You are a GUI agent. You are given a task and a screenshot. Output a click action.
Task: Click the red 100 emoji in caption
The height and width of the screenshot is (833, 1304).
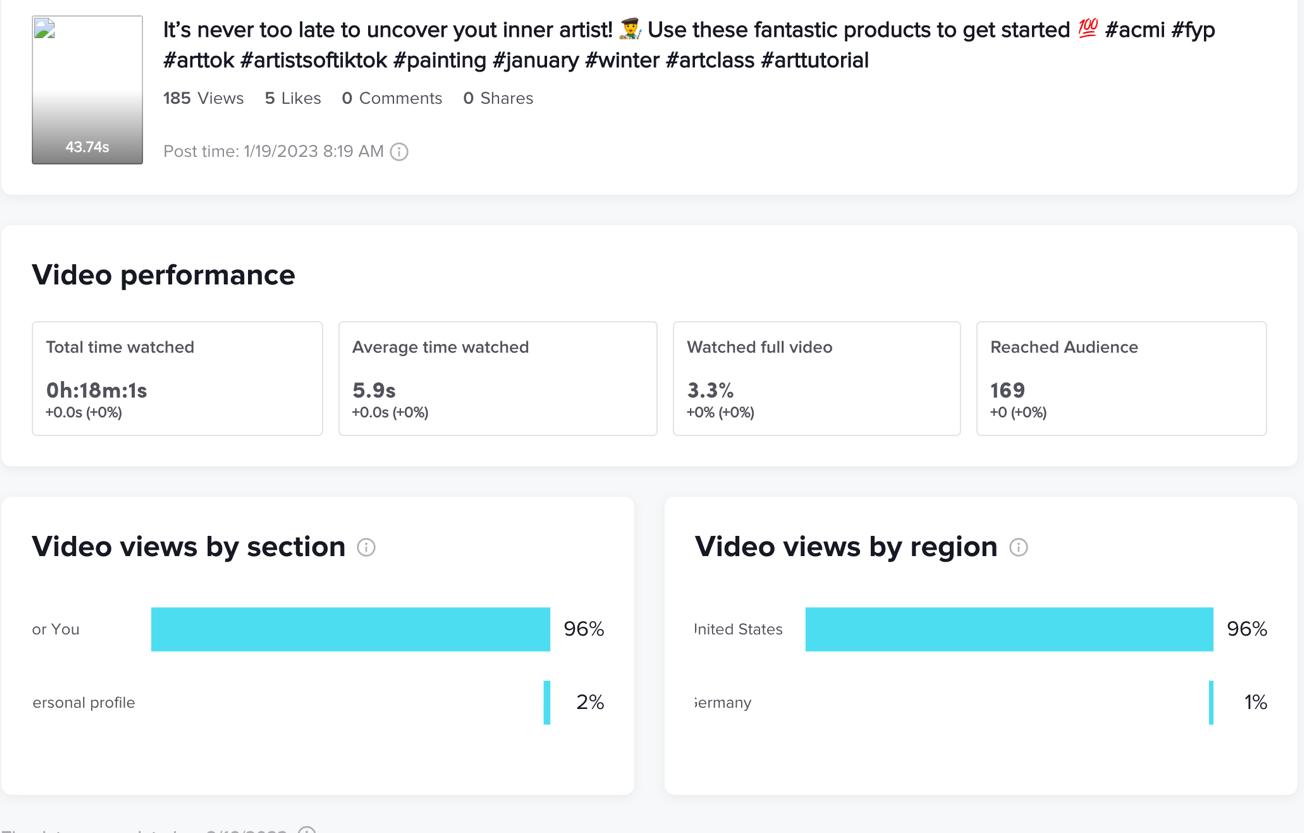[1088, 29]
